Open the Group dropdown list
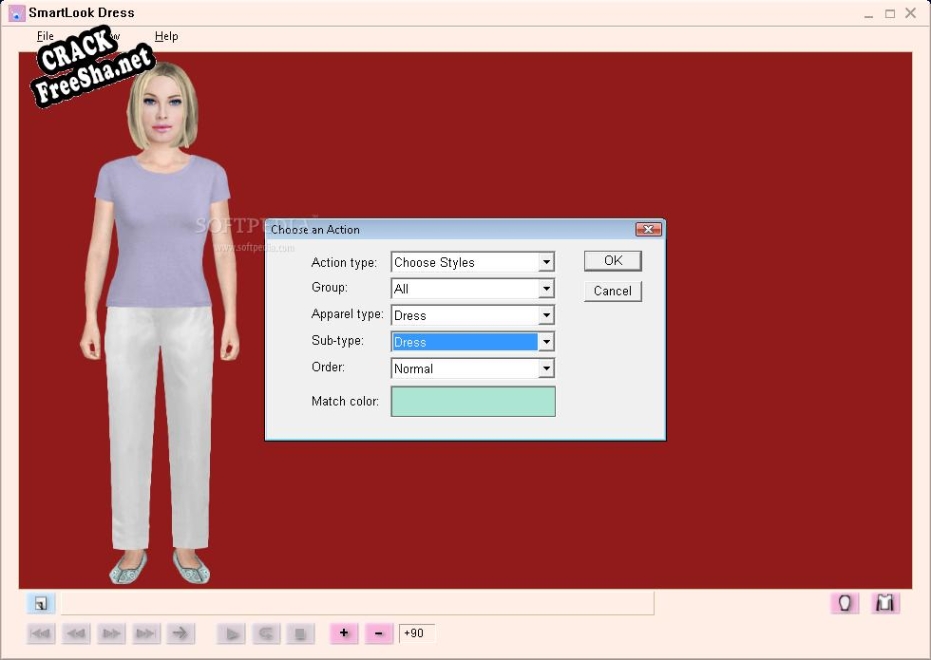This screenshot has width=931, height=660. click(546, 289)
